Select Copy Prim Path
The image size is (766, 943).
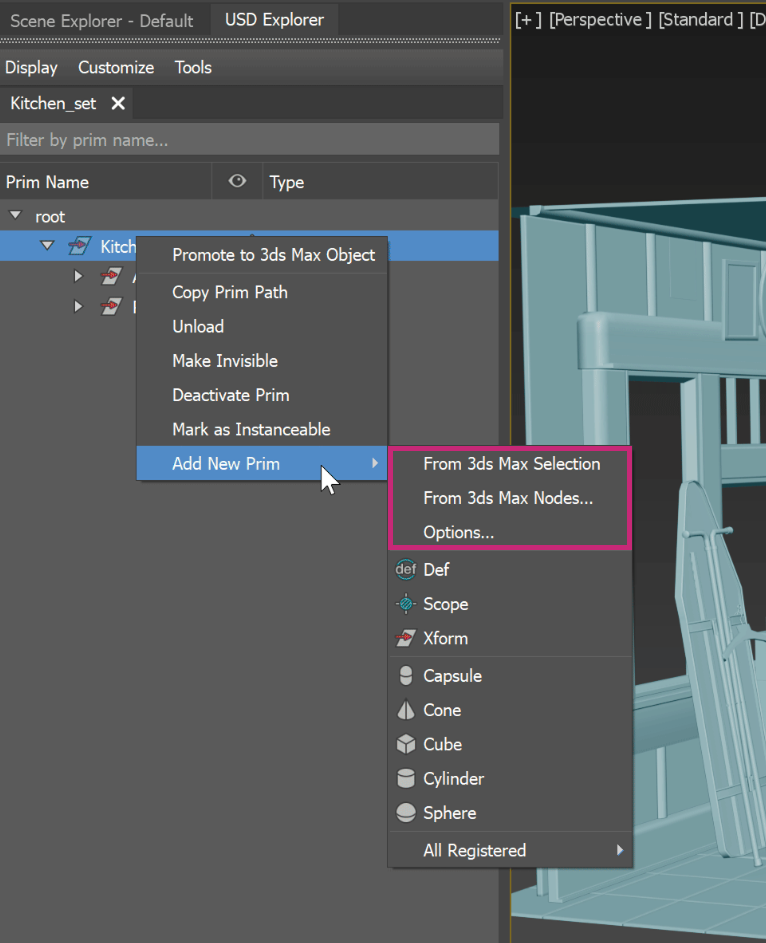[x=262, y=292]
